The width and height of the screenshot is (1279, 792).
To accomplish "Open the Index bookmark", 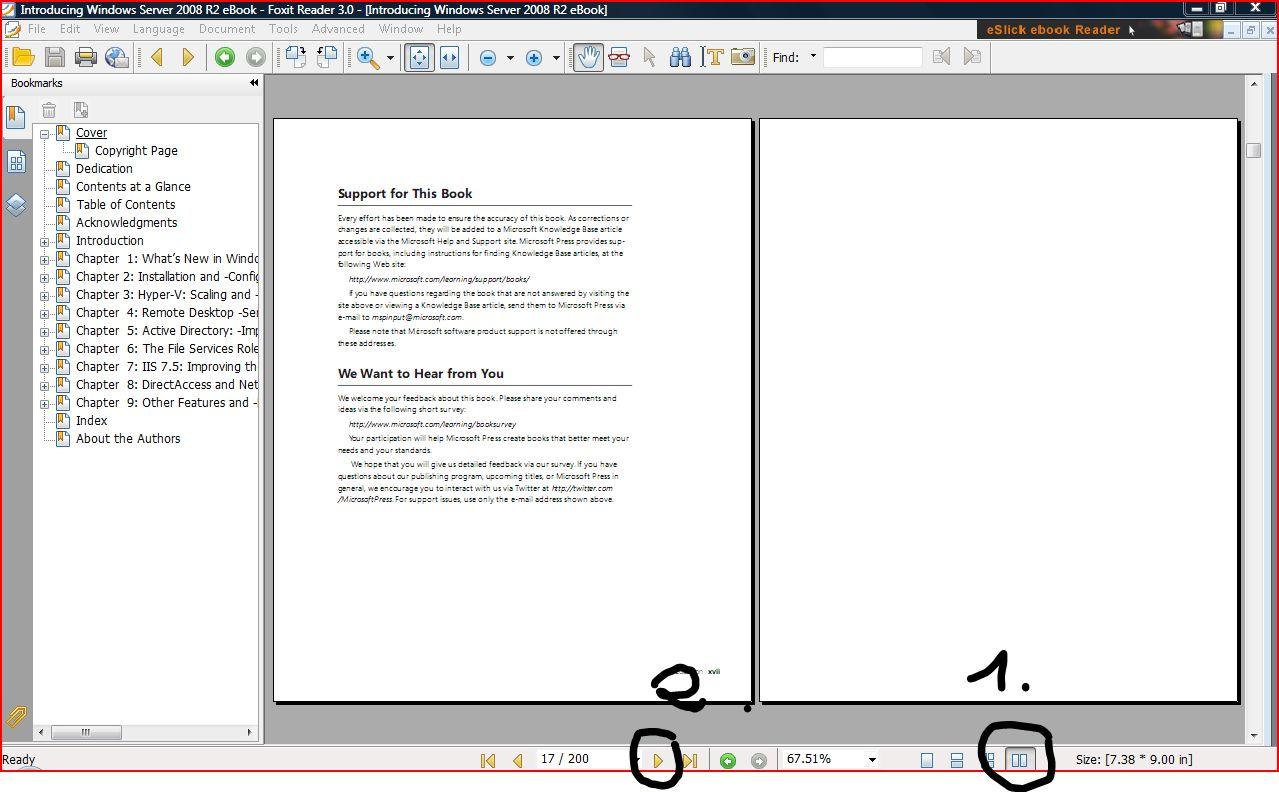I will 92,420.
